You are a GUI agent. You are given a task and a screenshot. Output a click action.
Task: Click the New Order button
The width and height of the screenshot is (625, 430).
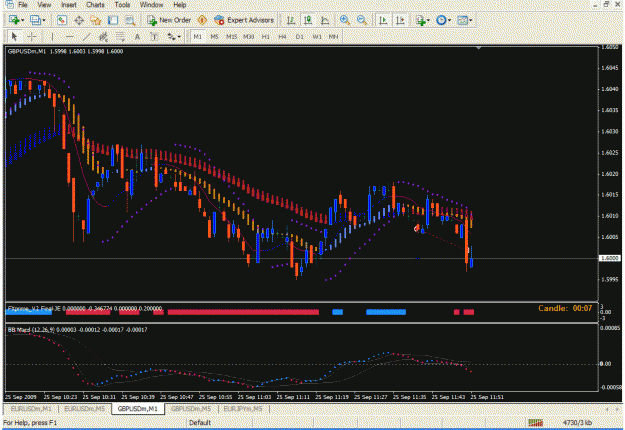point(169,20)
